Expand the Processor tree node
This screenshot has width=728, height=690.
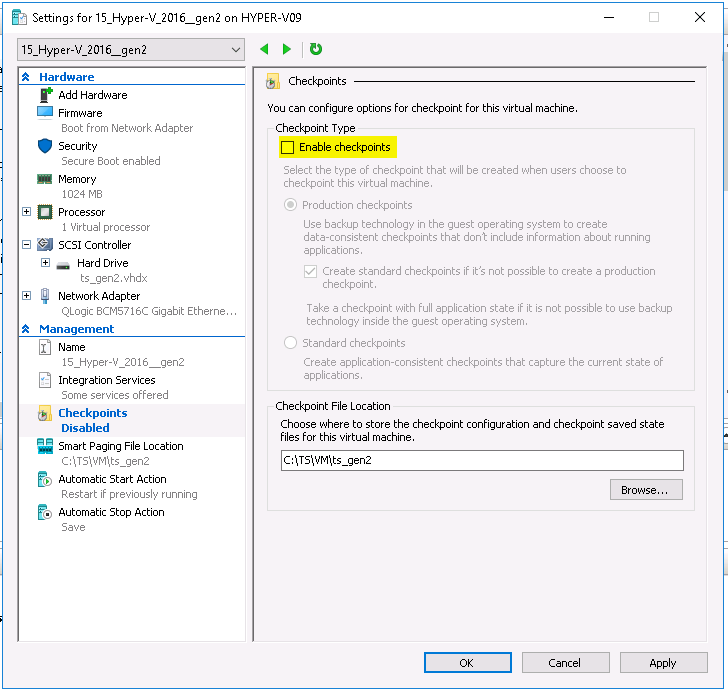click(27, 212)
